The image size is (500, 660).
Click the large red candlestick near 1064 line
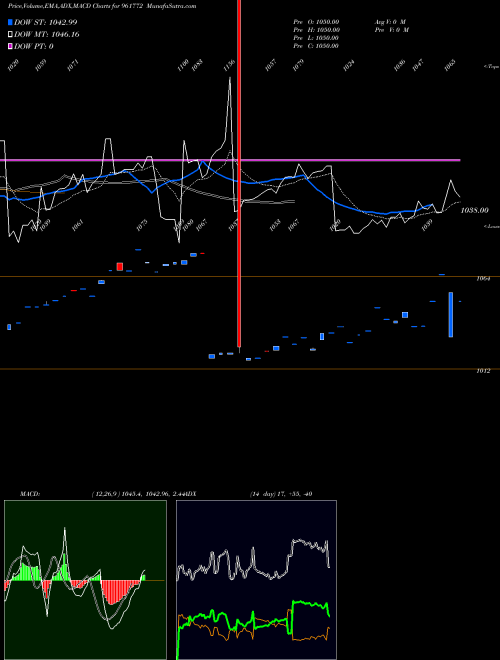tap(120, 266)
